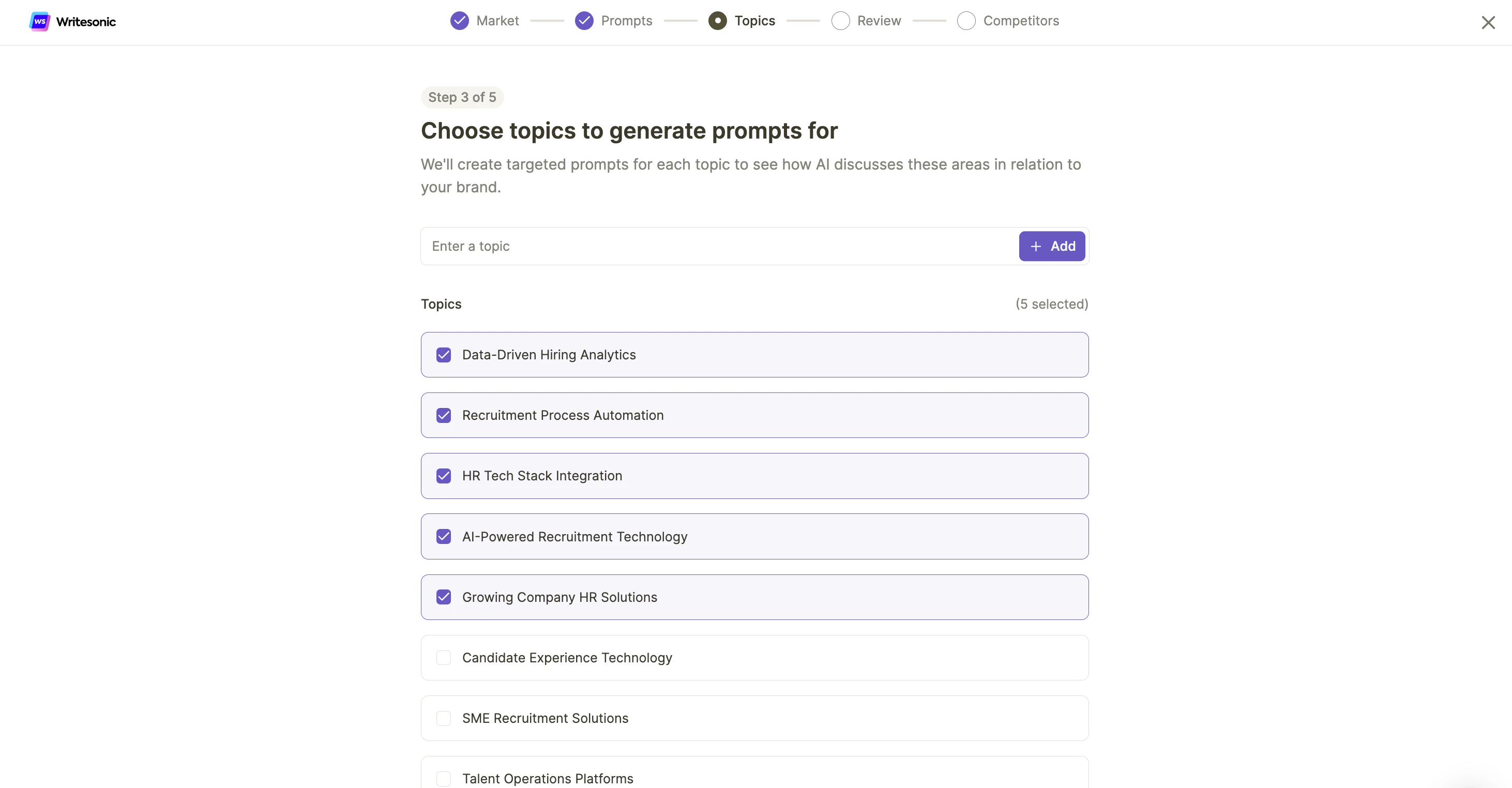This screenshot has height=788, width=1512.
Task: Deselect HR Tech Stack Integration checkbox
Action: [444, 476]
